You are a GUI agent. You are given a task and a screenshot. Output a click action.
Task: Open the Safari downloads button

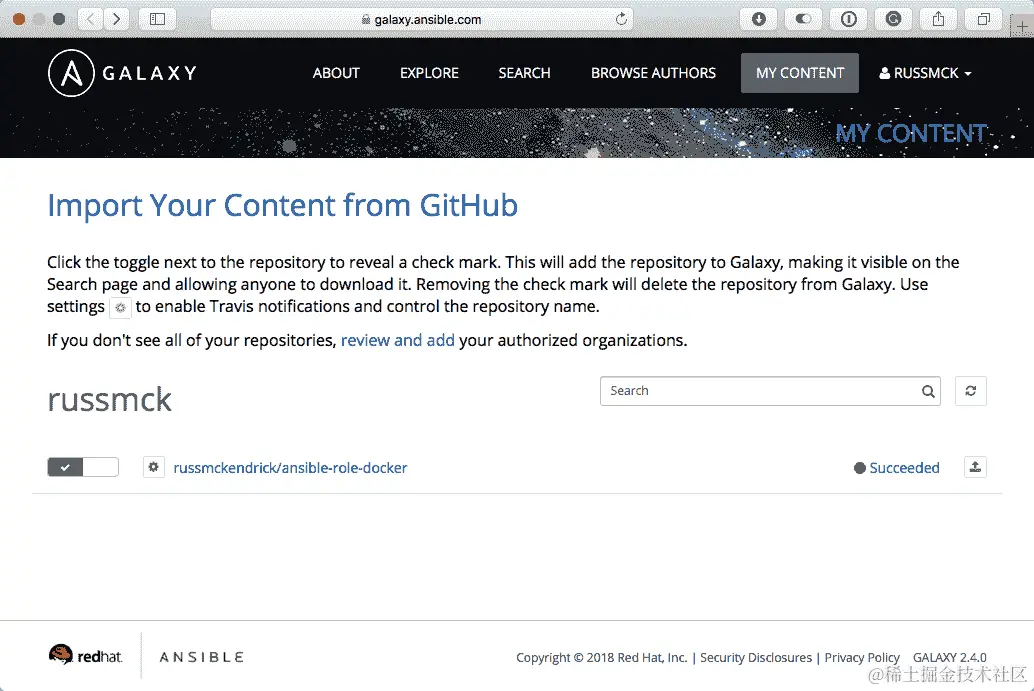point(758,18)
